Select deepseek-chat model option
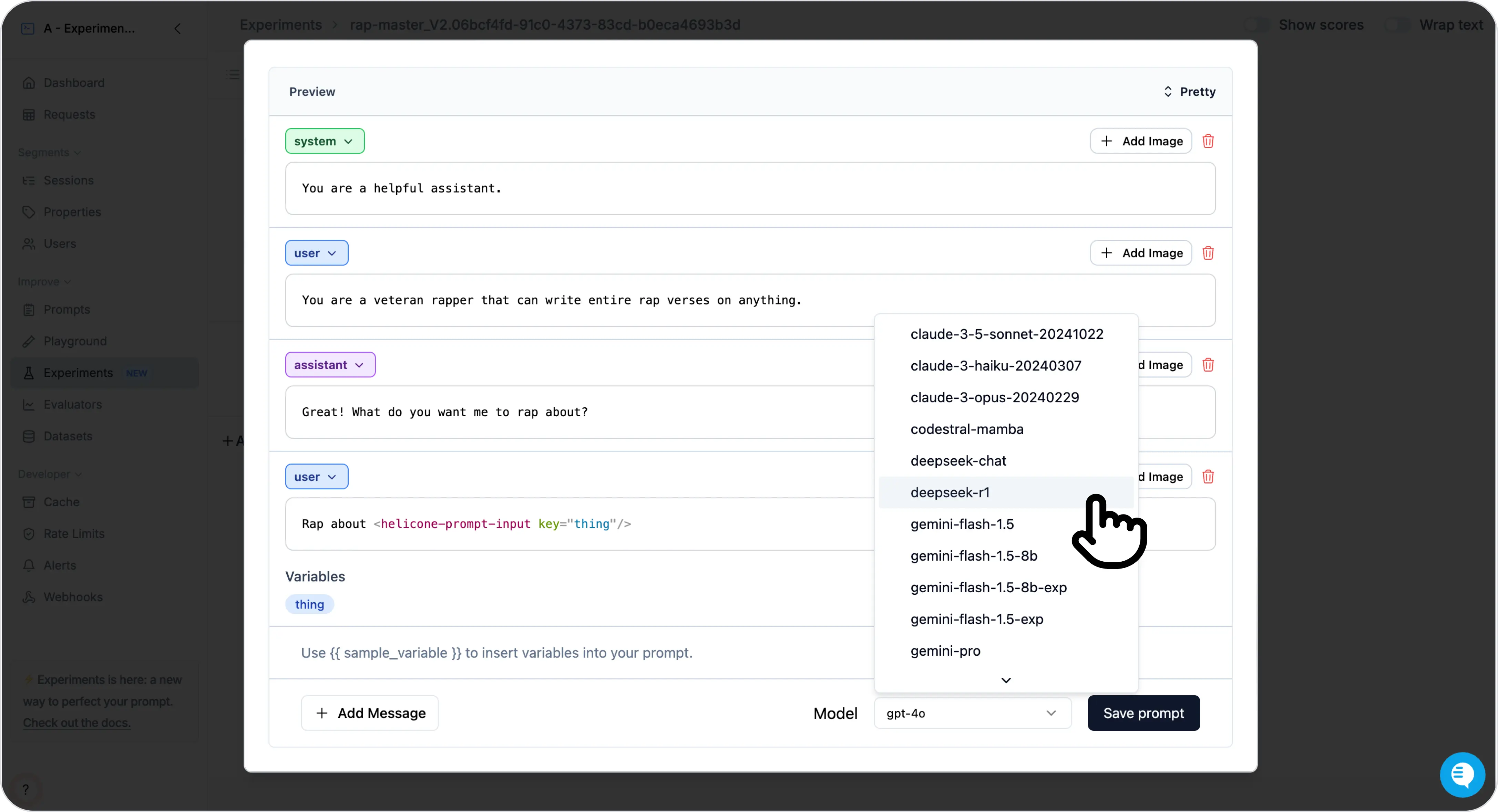The image size is (1498, 812). coord(1006,461)
